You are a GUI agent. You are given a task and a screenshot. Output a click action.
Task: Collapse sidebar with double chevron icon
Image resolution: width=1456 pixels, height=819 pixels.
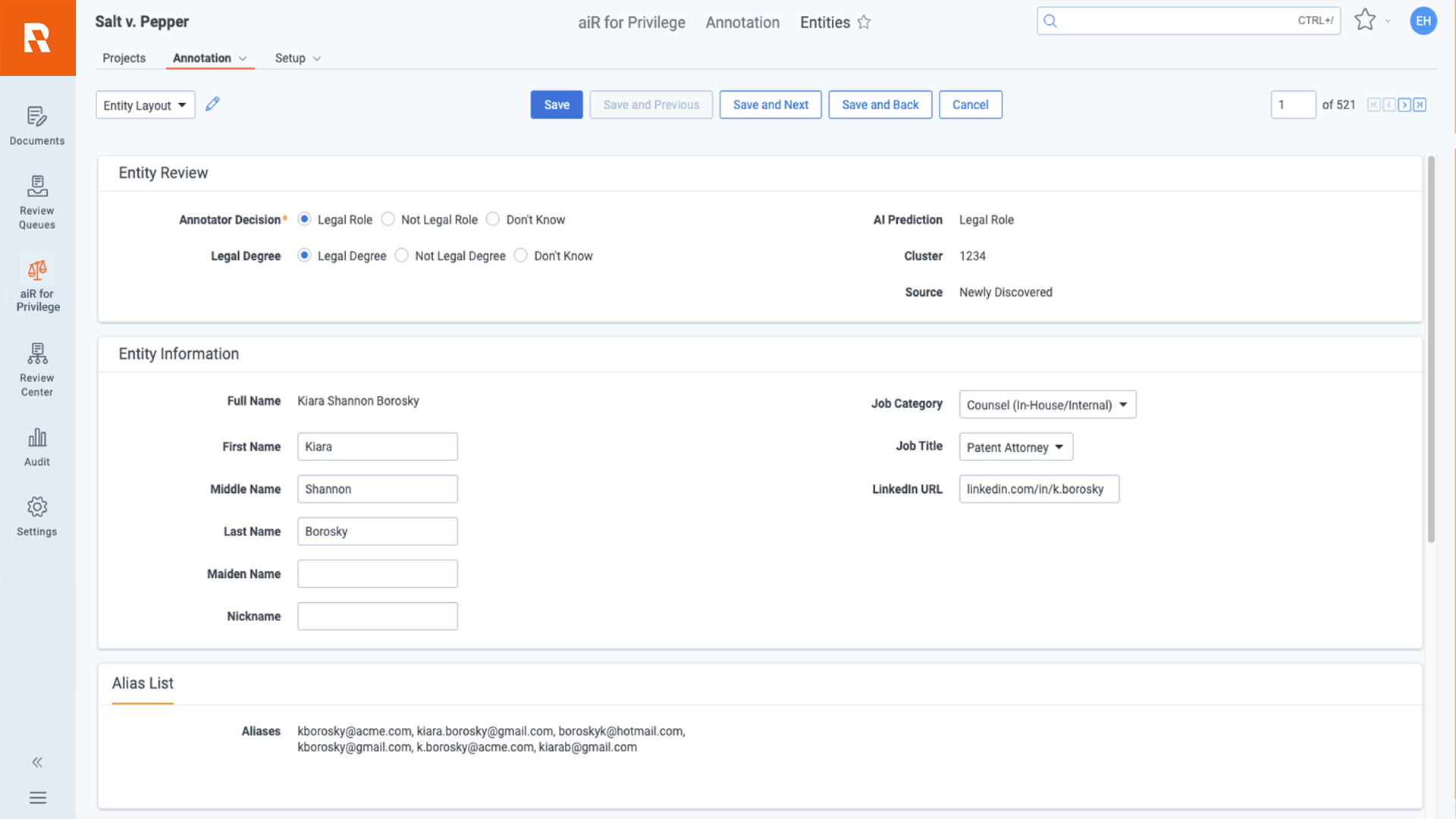(37, 762)
